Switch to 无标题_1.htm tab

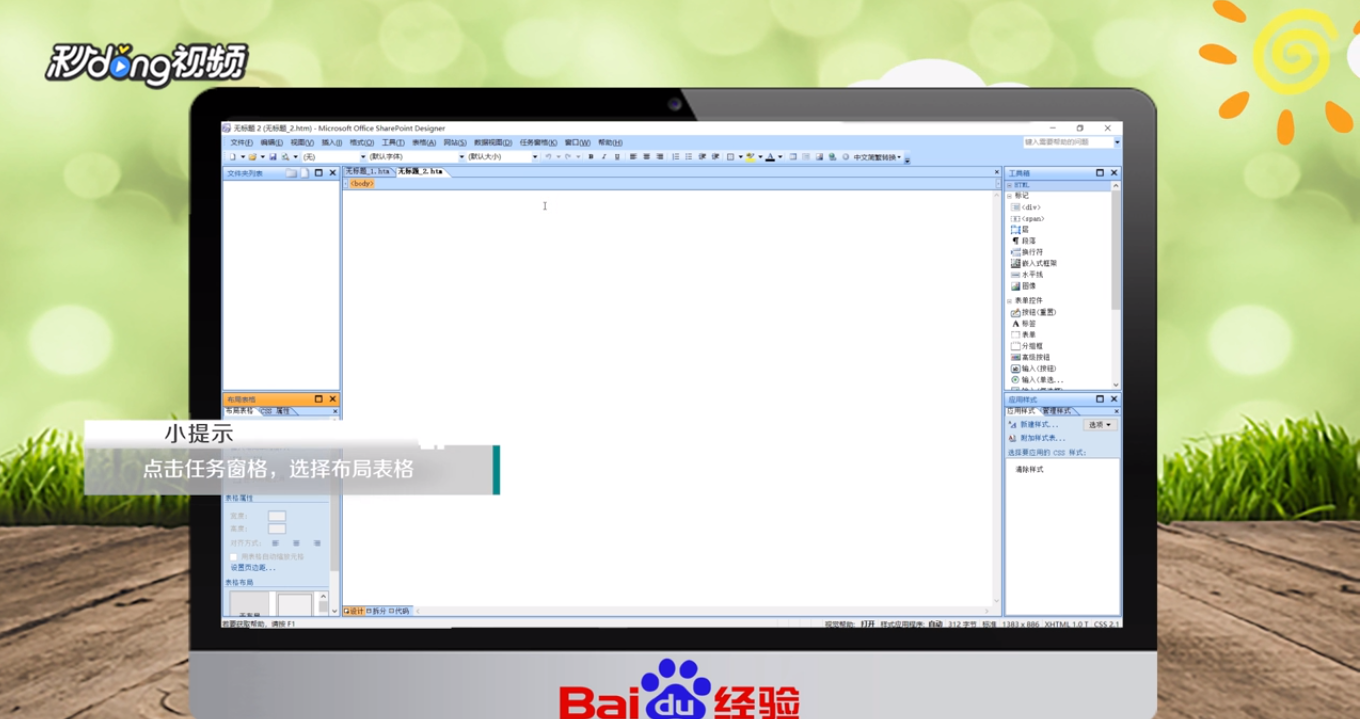click(368, 172)
